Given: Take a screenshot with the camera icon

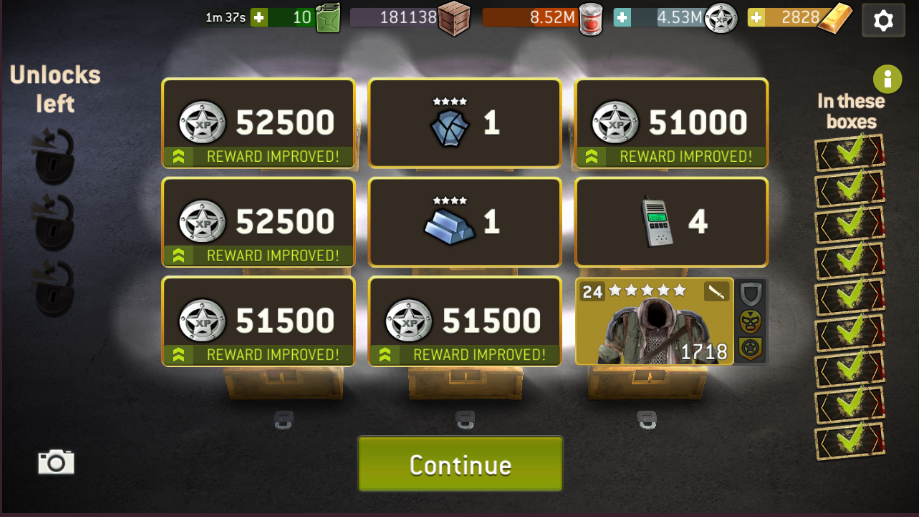Looking at the screenshot, I should coord(56,462).
